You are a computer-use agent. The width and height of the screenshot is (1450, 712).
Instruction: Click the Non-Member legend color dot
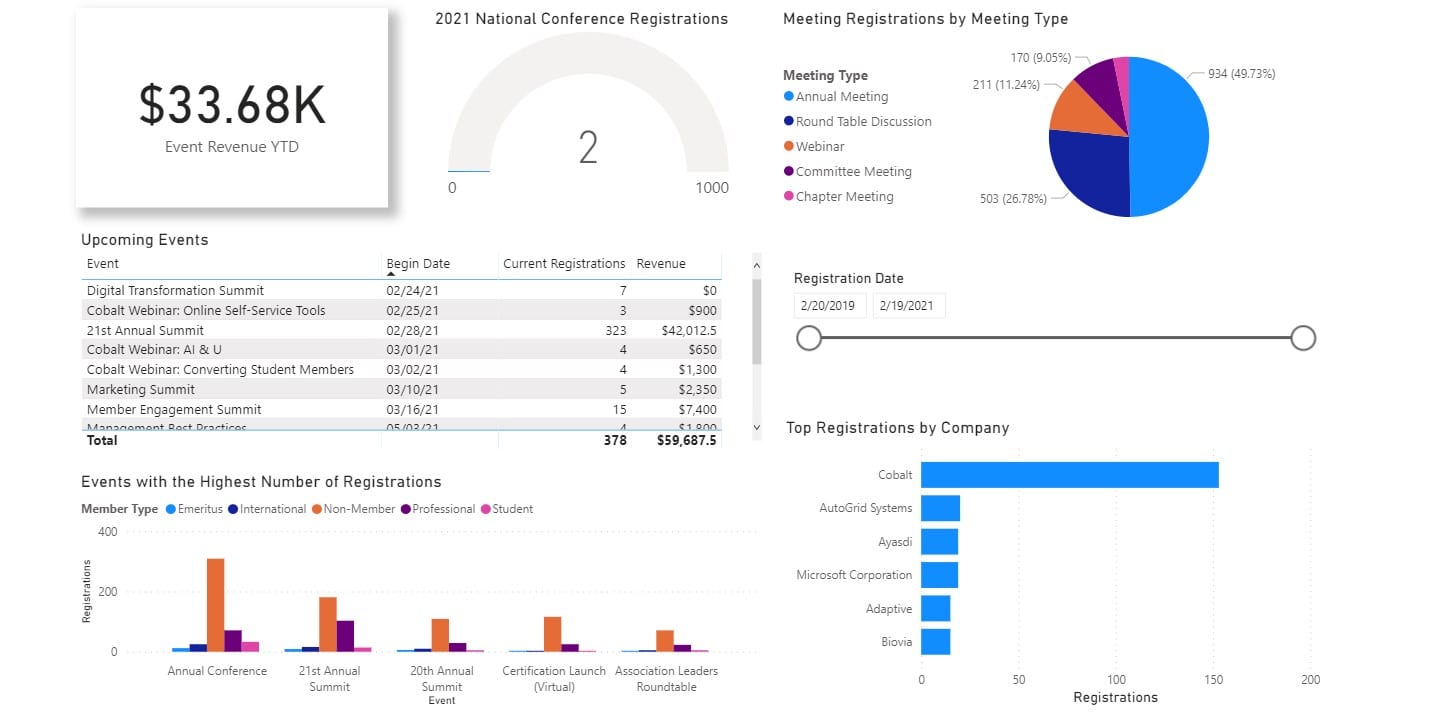[316, 509]
